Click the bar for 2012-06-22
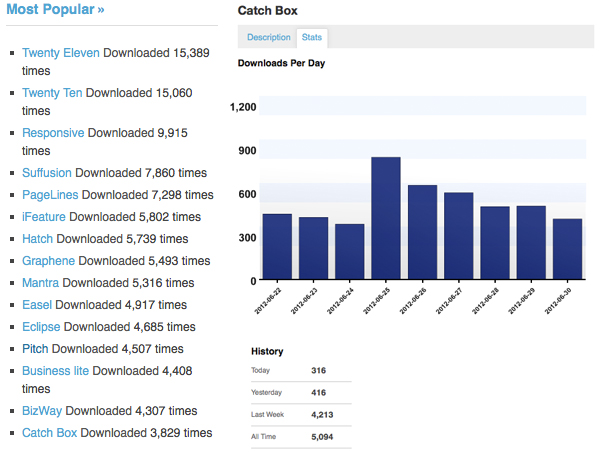This screenshot has width=608, height=452. (x=277, y=247)
